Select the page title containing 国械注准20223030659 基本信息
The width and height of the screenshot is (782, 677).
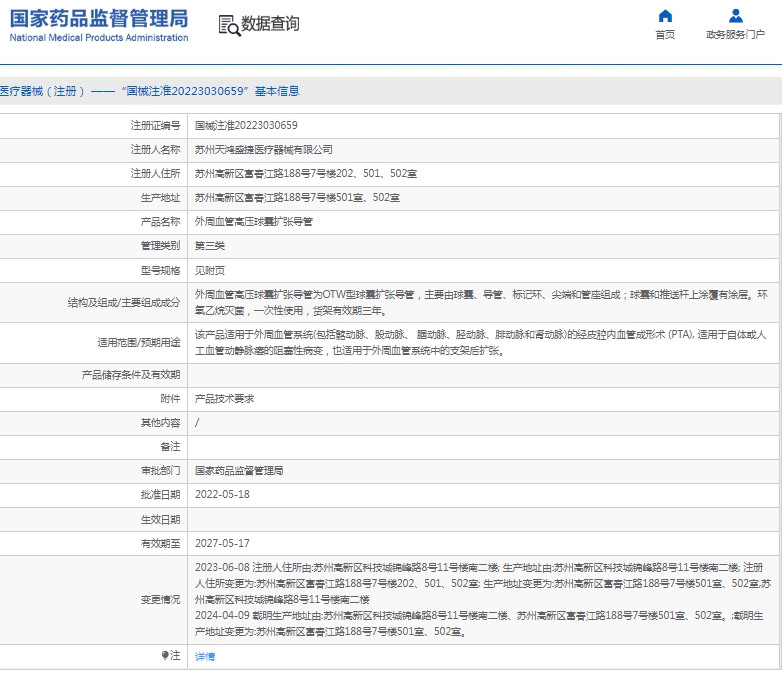pyautogui.click(x=150, y=91)
